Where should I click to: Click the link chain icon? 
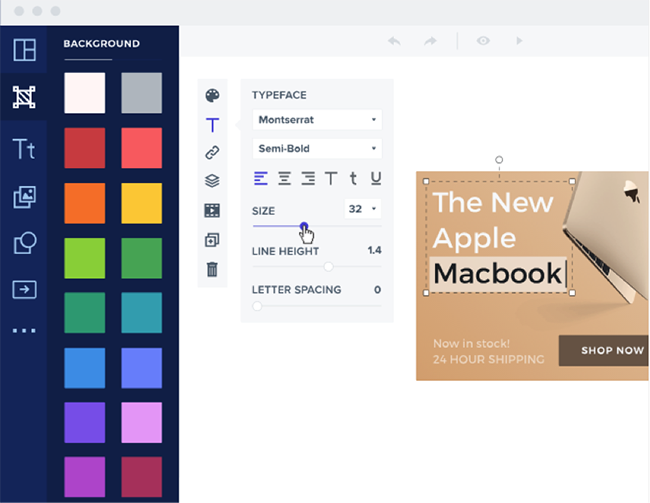pyautogui.click(x=212, y=153)
